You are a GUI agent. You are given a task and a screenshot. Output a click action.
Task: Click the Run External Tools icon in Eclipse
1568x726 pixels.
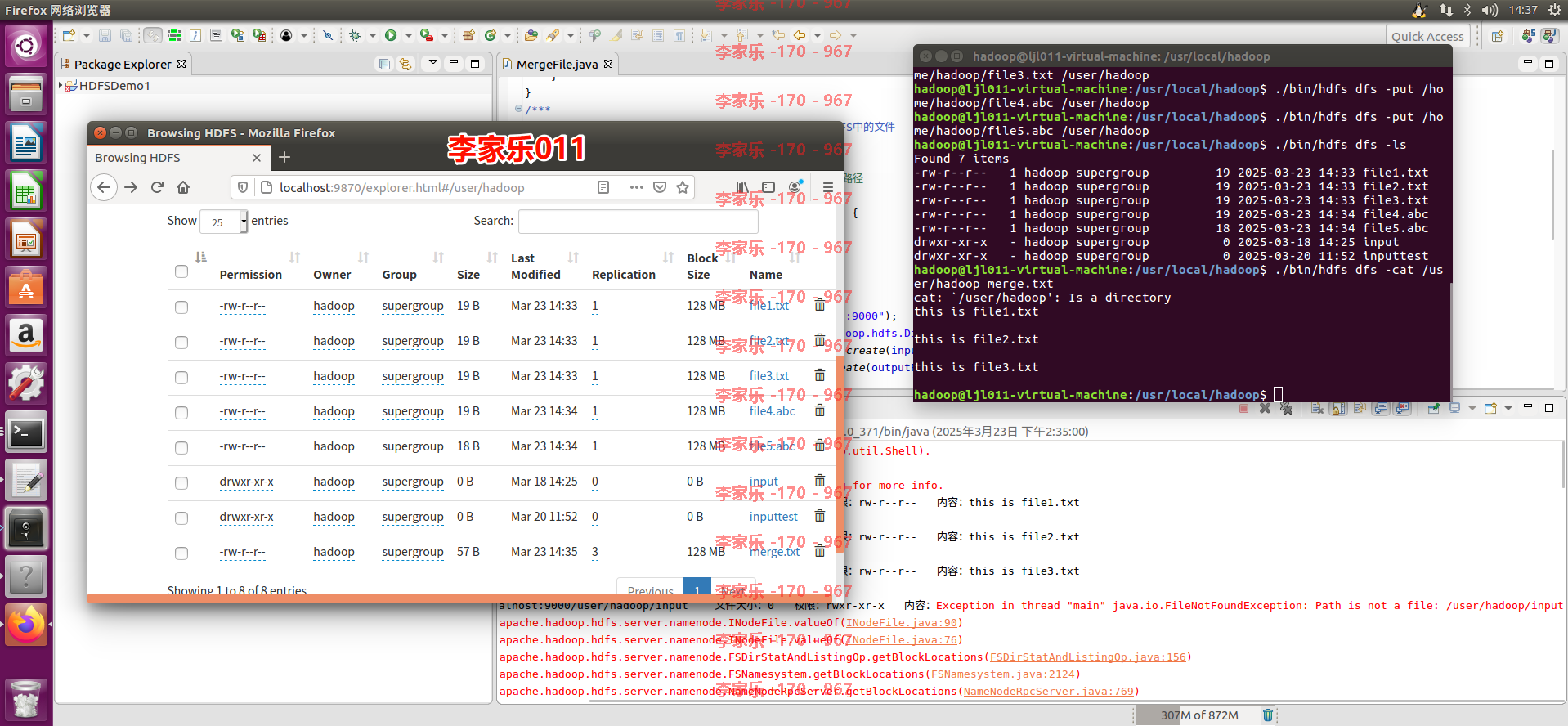427,35
